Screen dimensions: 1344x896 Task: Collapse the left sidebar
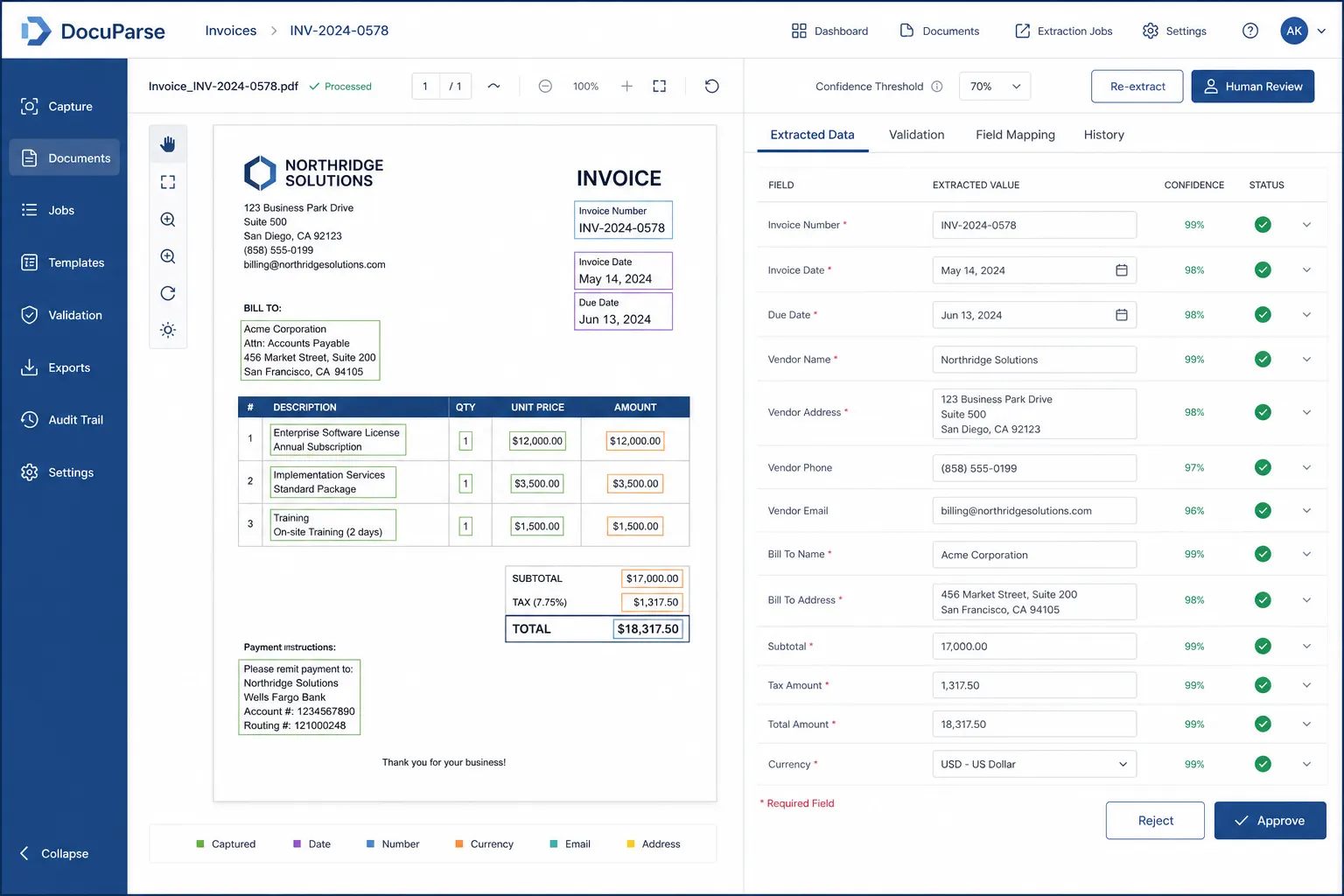54,853
